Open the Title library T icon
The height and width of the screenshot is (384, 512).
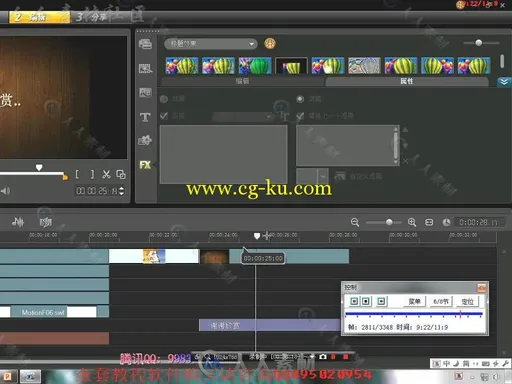[145, 117]
